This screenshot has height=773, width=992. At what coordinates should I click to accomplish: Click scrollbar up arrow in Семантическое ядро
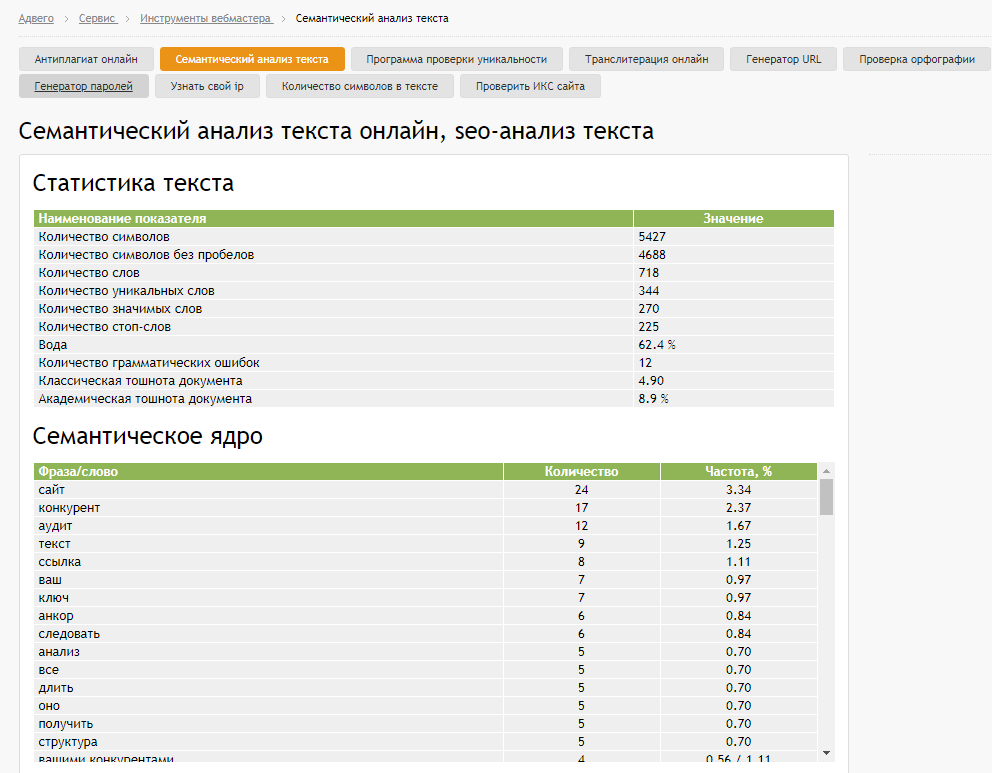[x=826, y=471]
